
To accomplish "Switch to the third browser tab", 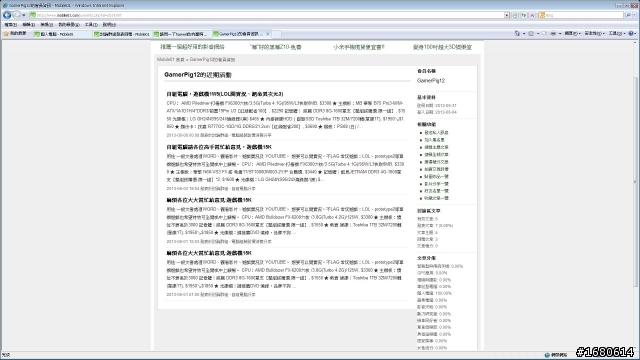I will (x=181, y=34).
